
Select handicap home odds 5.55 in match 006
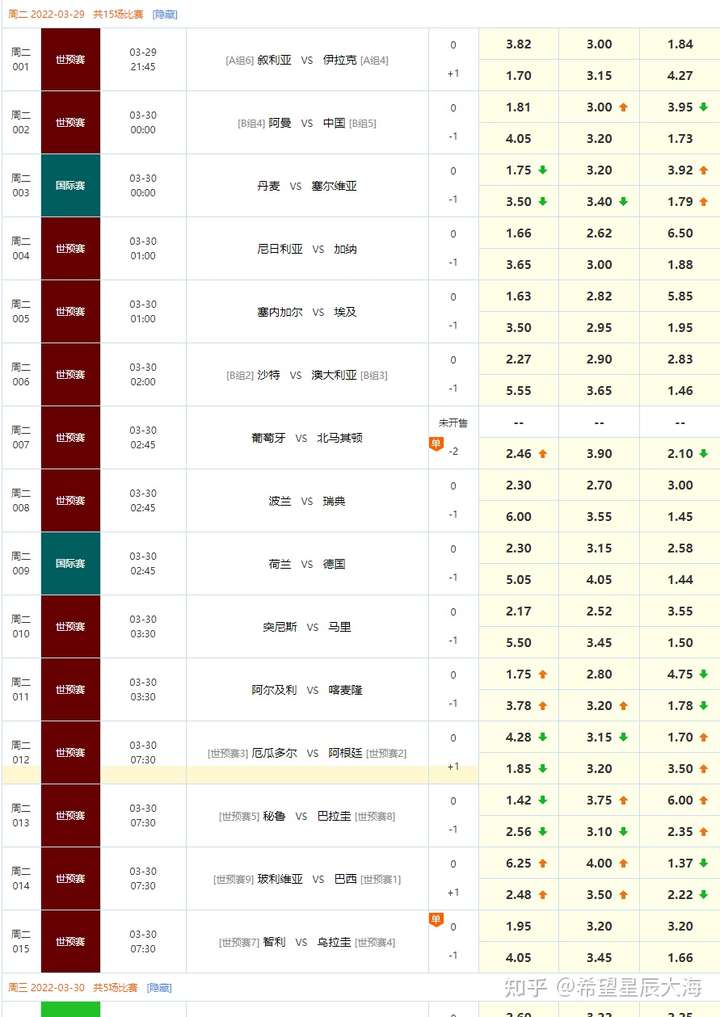coord(518,390)
